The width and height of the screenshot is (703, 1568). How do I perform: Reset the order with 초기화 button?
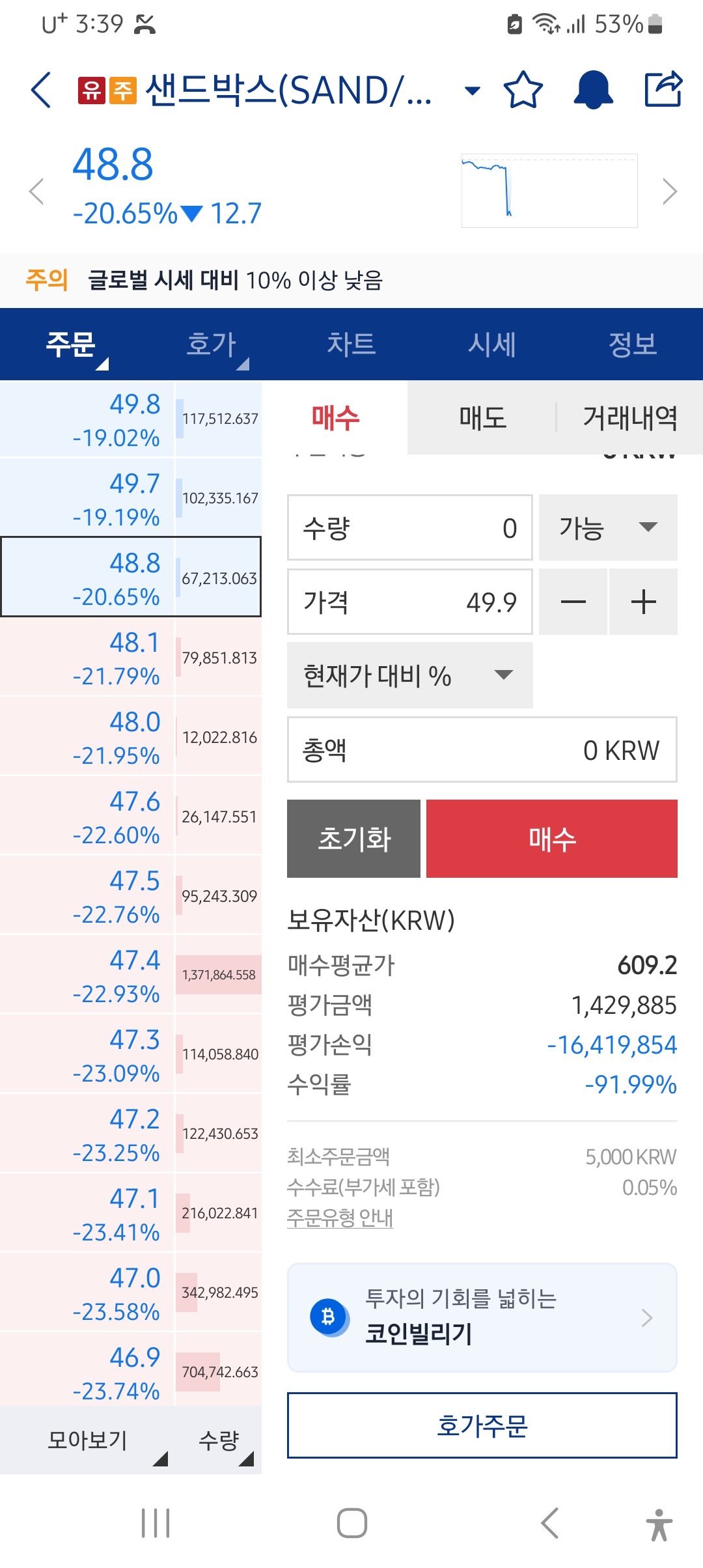[353, 839]
